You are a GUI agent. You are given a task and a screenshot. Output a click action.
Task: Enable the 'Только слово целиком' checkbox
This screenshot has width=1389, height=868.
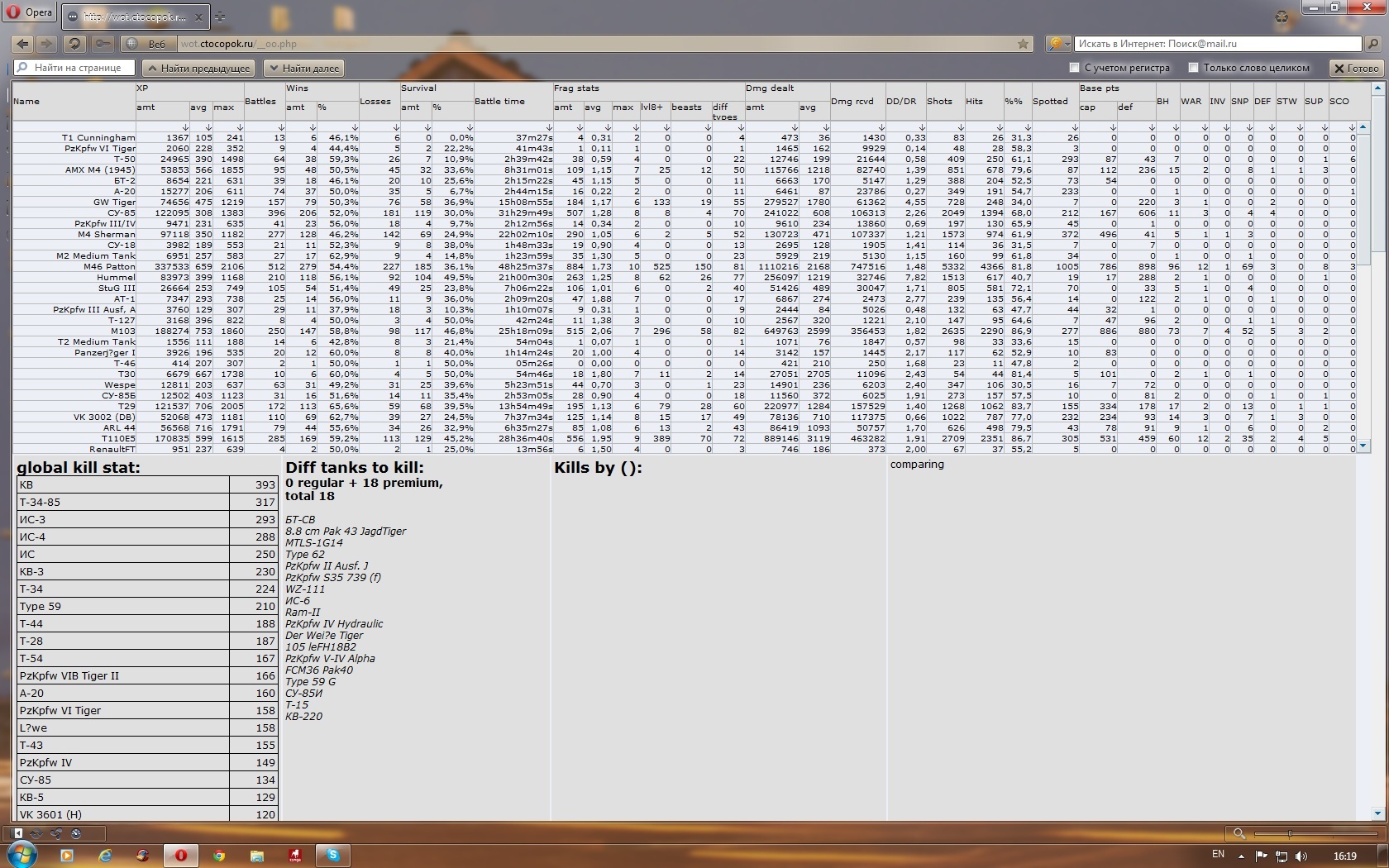tap(1193, 68)
